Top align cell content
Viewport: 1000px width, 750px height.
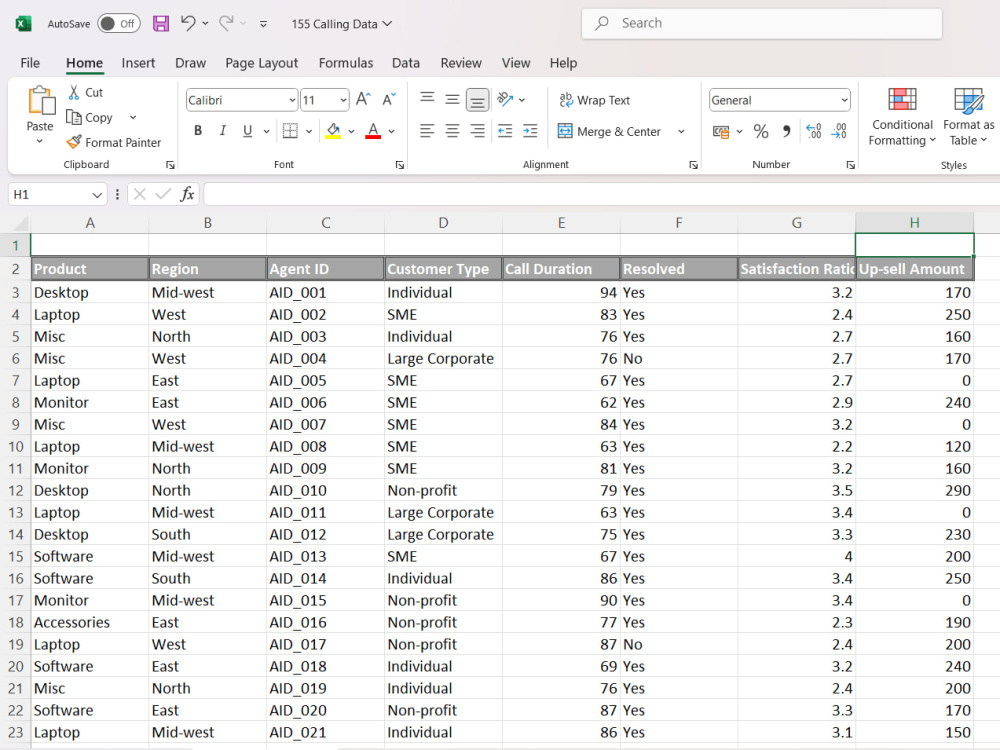click(427, 99)
